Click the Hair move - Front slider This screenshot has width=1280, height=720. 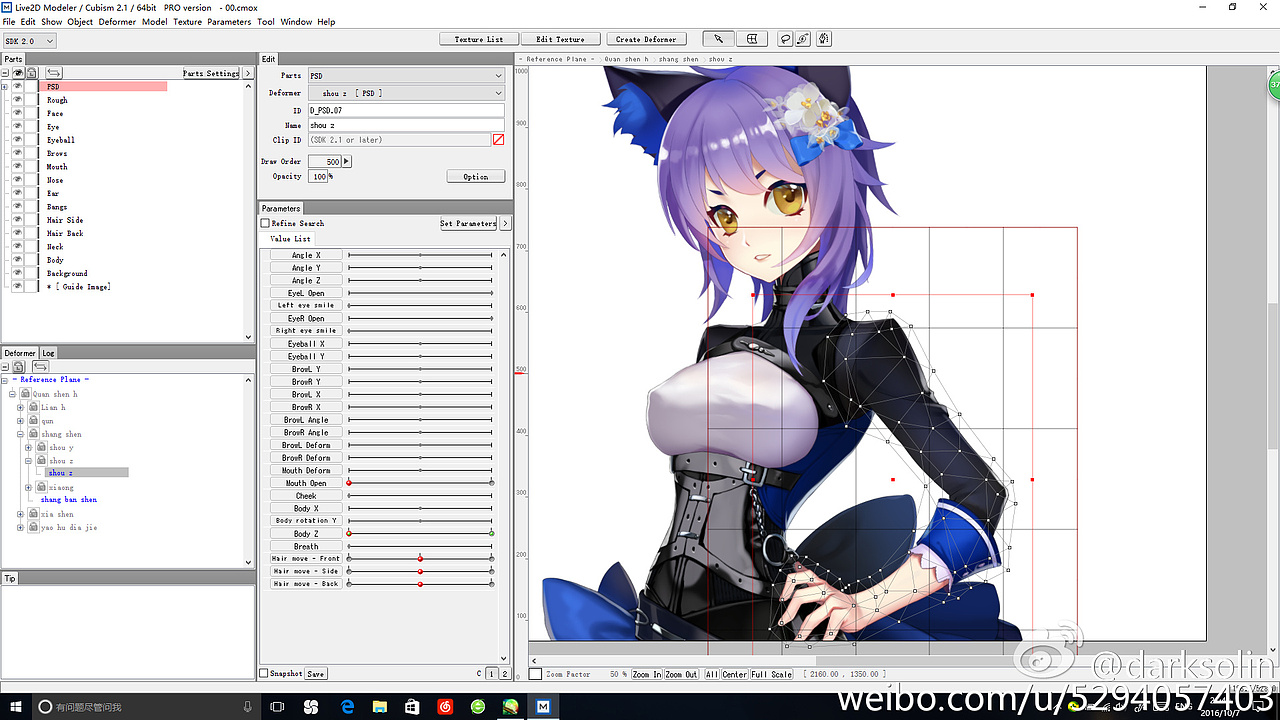(420, 558)
